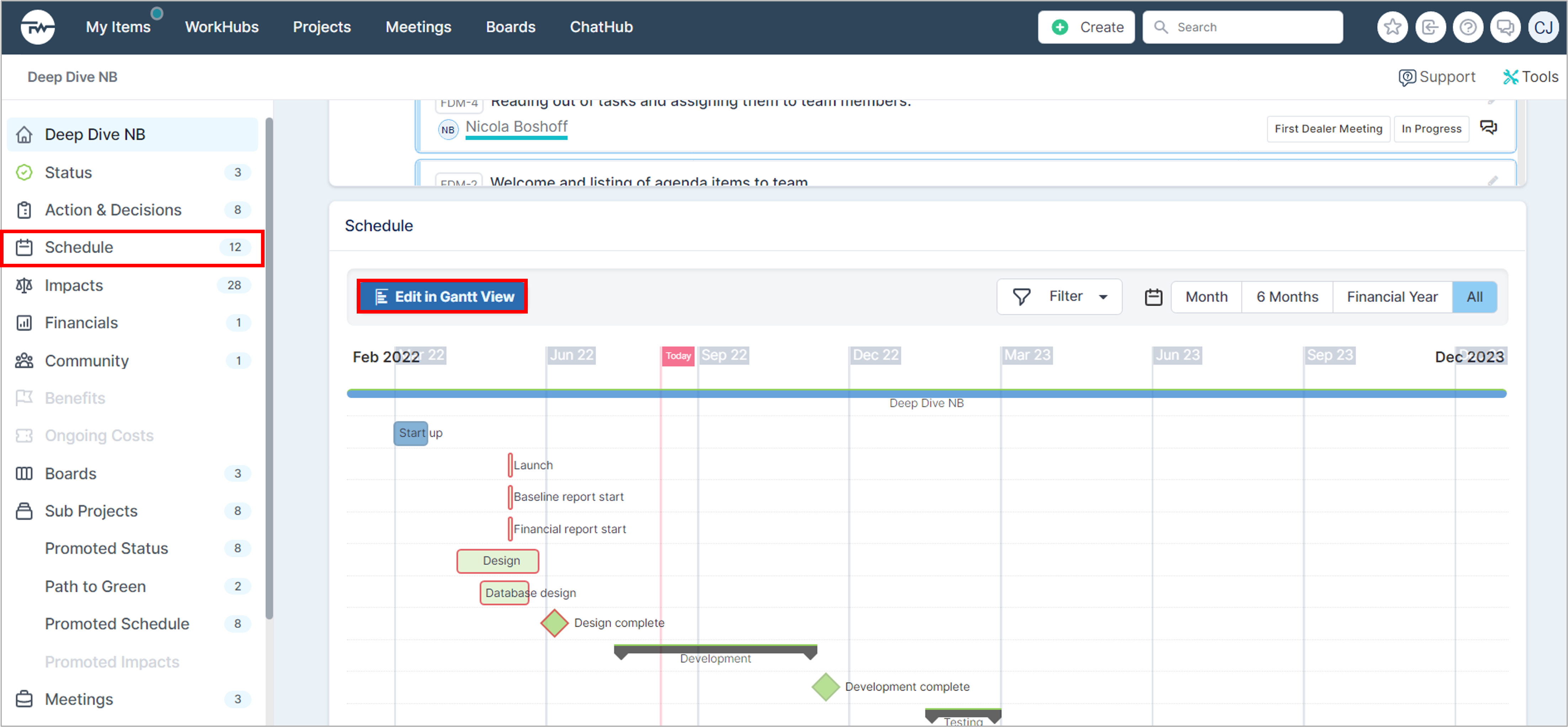Click the Launch milestone marker
The image size is (1568, 727).
pyautogui.click(x=510, y=465)
